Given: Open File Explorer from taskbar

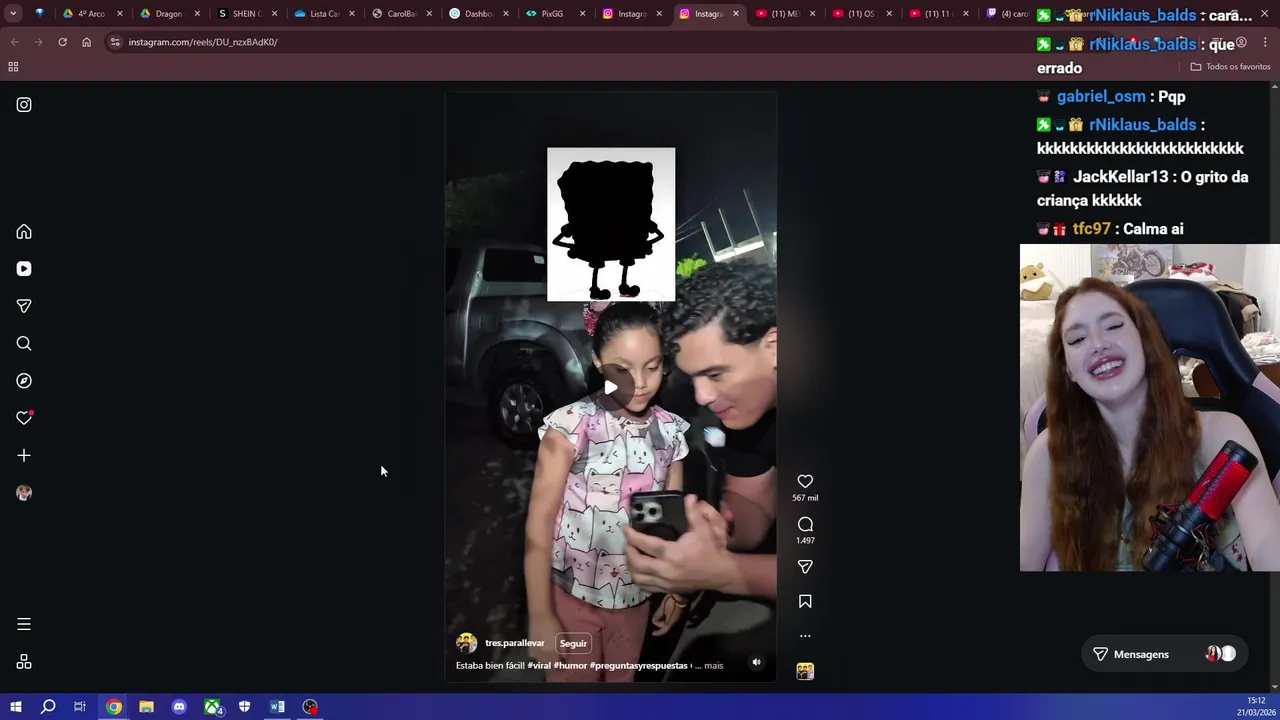Looking at the screenshot, I should tap(146, 707).
